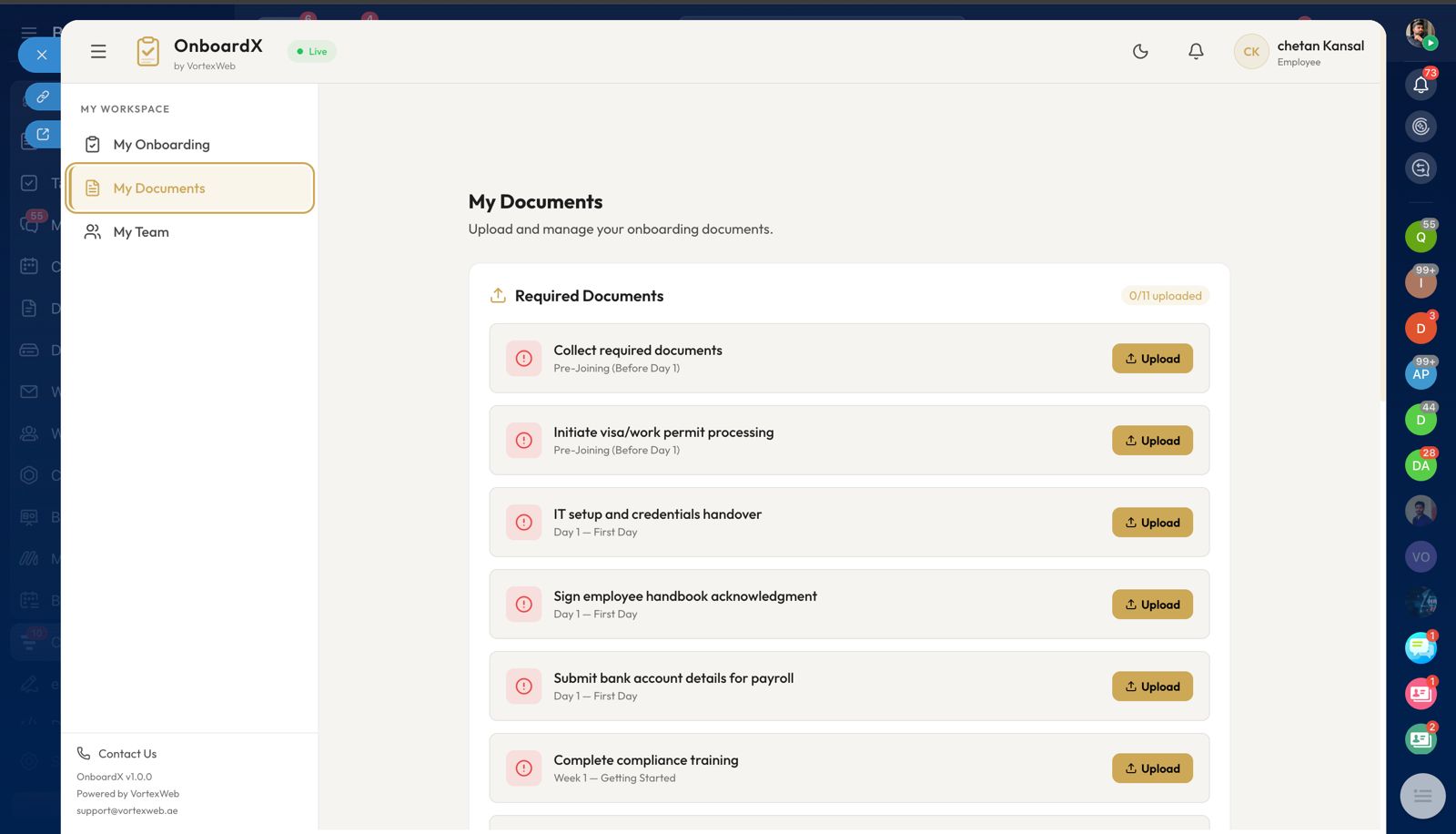Image resolution: width=1456 pixels, height=834 pixels.
Task: Click the copy link icon button
Action: coord(43,97)
